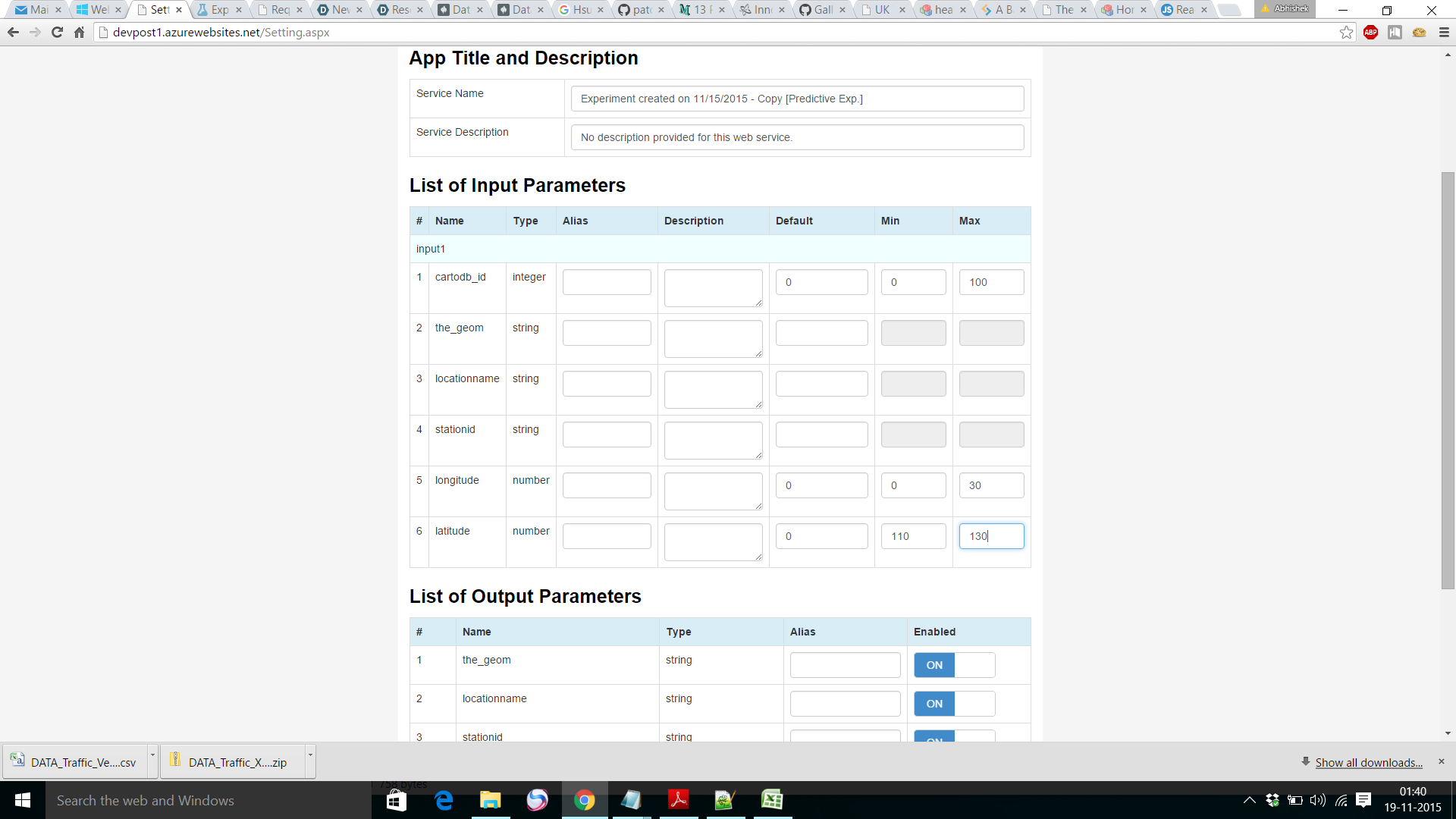Switch to the Exp browser tab
This screenshot has width=1456, height=819.
tap(219, 10)
